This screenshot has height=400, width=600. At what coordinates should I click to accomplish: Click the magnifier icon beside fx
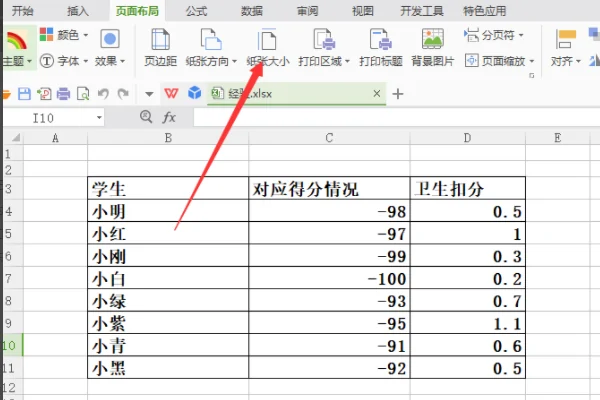(146, 117)
